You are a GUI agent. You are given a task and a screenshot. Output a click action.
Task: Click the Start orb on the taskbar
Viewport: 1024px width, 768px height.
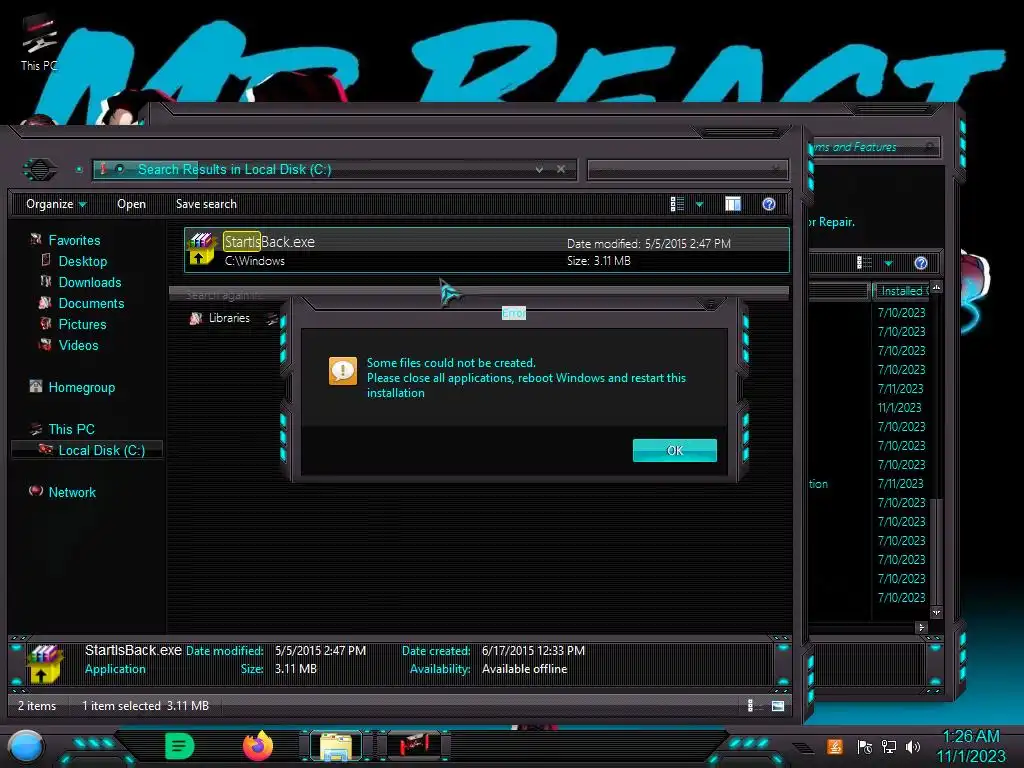point(26,746)
